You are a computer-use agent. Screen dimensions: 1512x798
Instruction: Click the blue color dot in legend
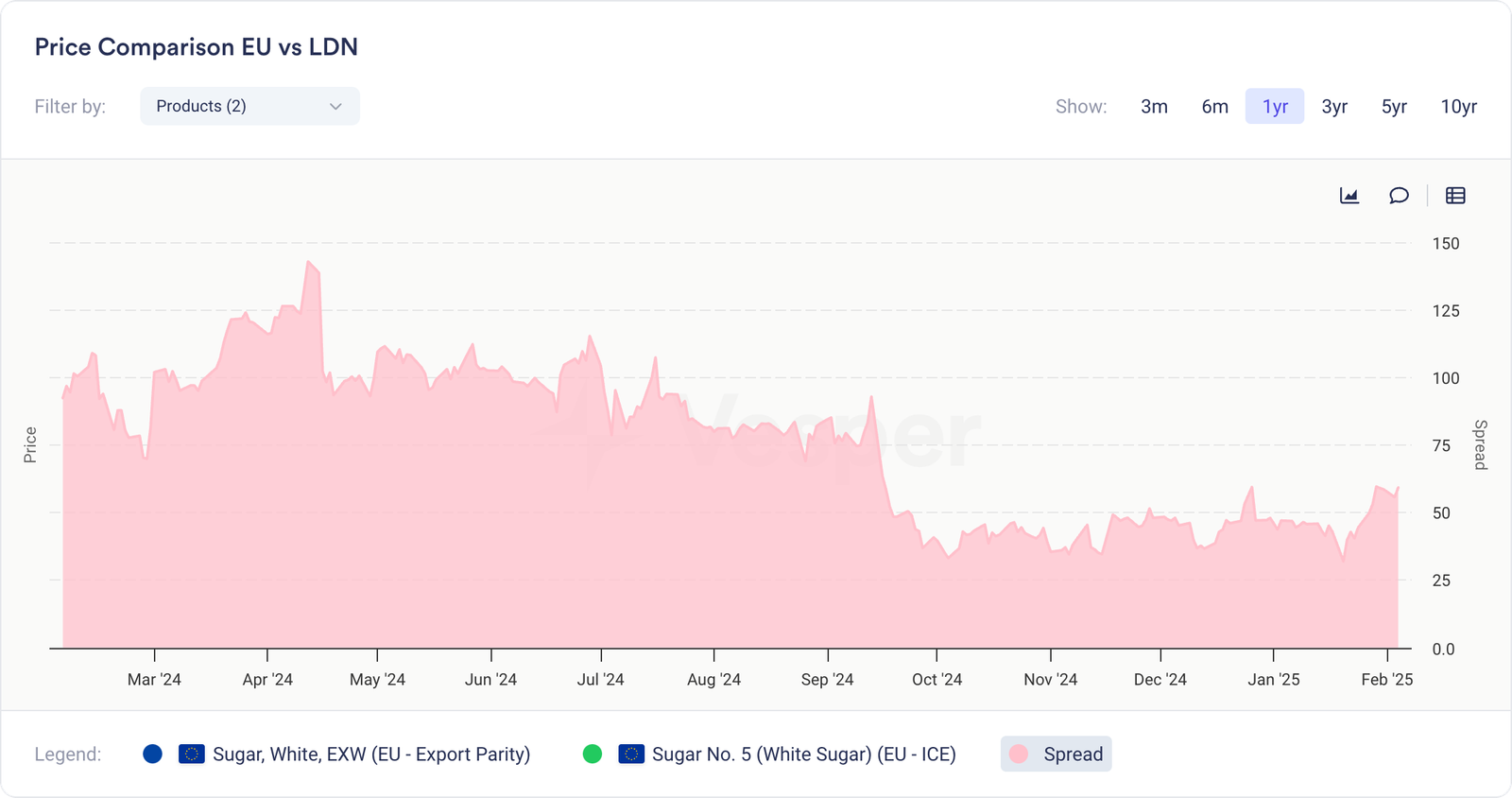tap(152, 754)
